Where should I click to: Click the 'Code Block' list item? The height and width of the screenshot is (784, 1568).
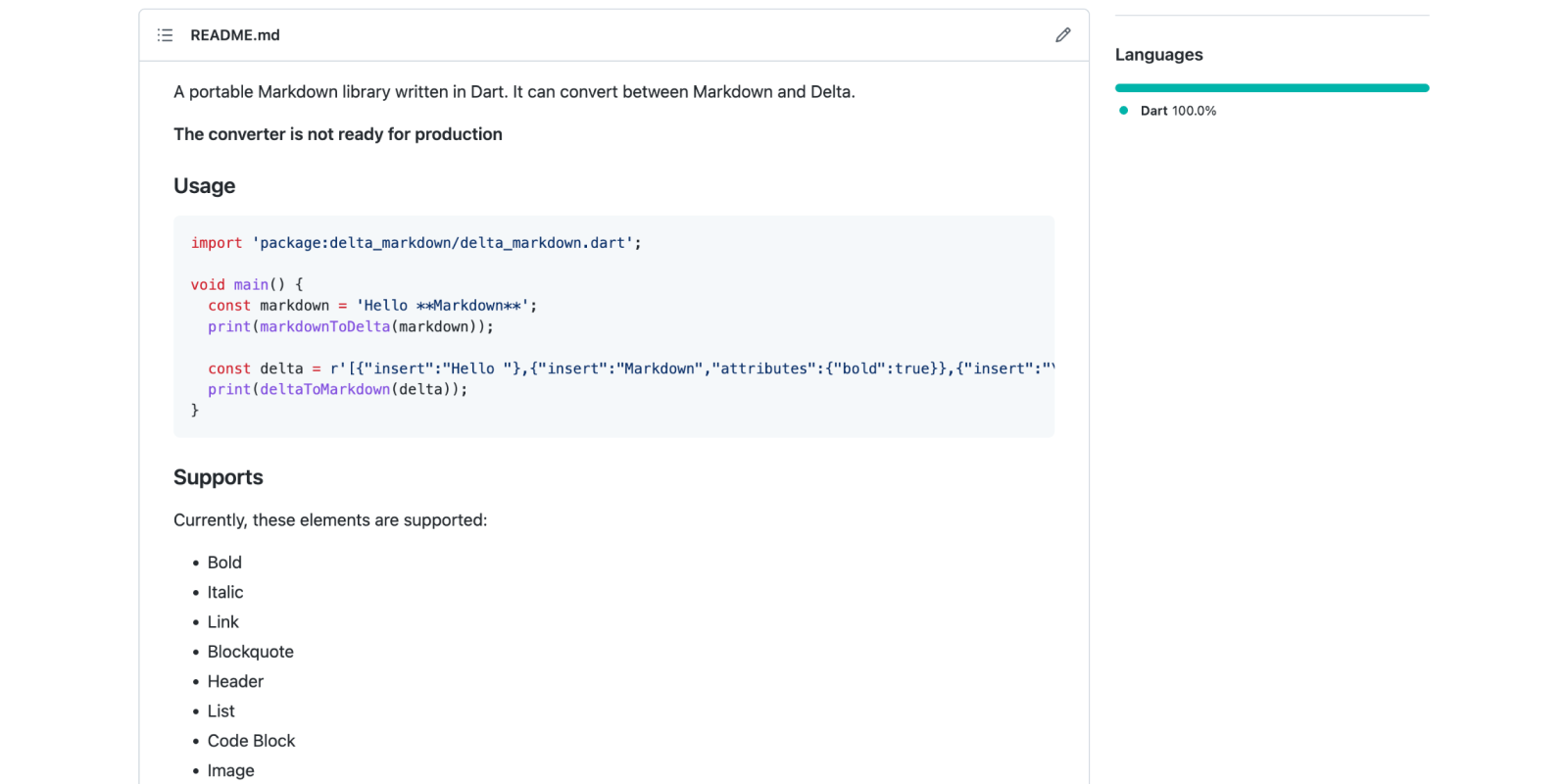[251, 741]
